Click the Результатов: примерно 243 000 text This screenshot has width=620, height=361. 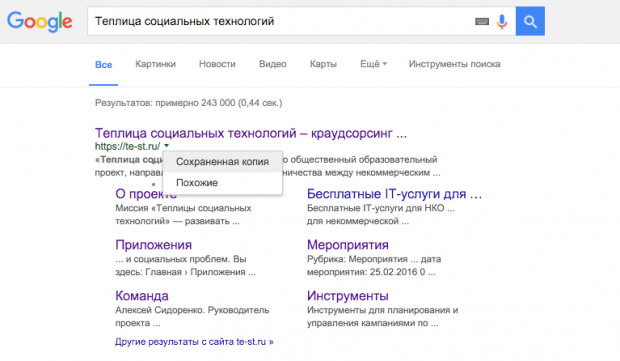click(x=189, y=103)
